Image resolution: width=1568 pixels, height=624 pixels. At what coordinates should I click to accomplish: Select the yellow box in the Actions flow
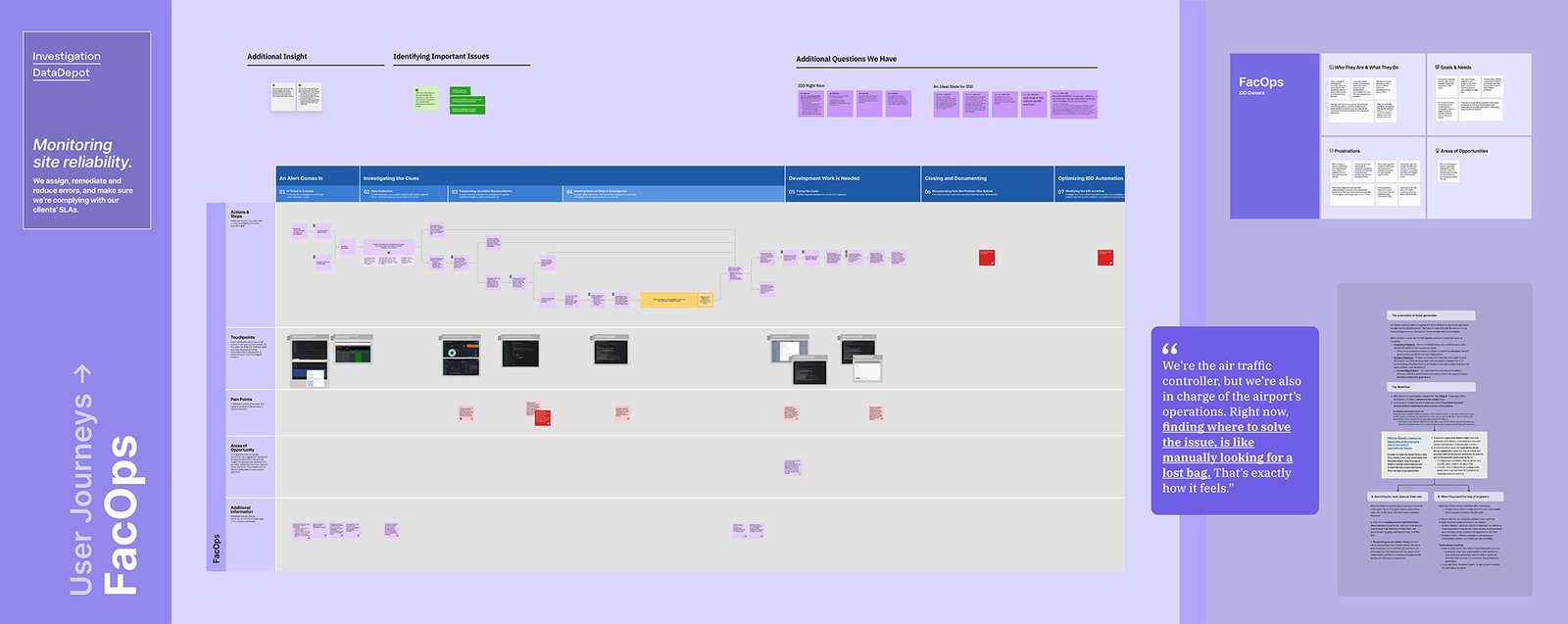coord(676,300)
